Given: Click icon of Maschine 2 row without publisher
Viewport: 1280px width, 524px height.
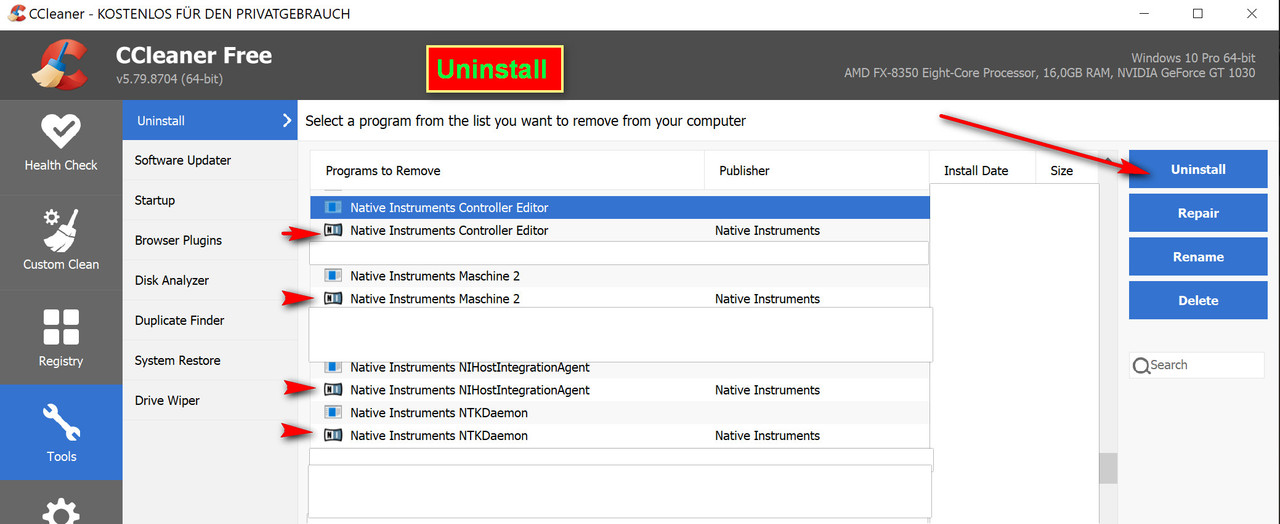Looking at the screenshot, I should pos(333,276).
